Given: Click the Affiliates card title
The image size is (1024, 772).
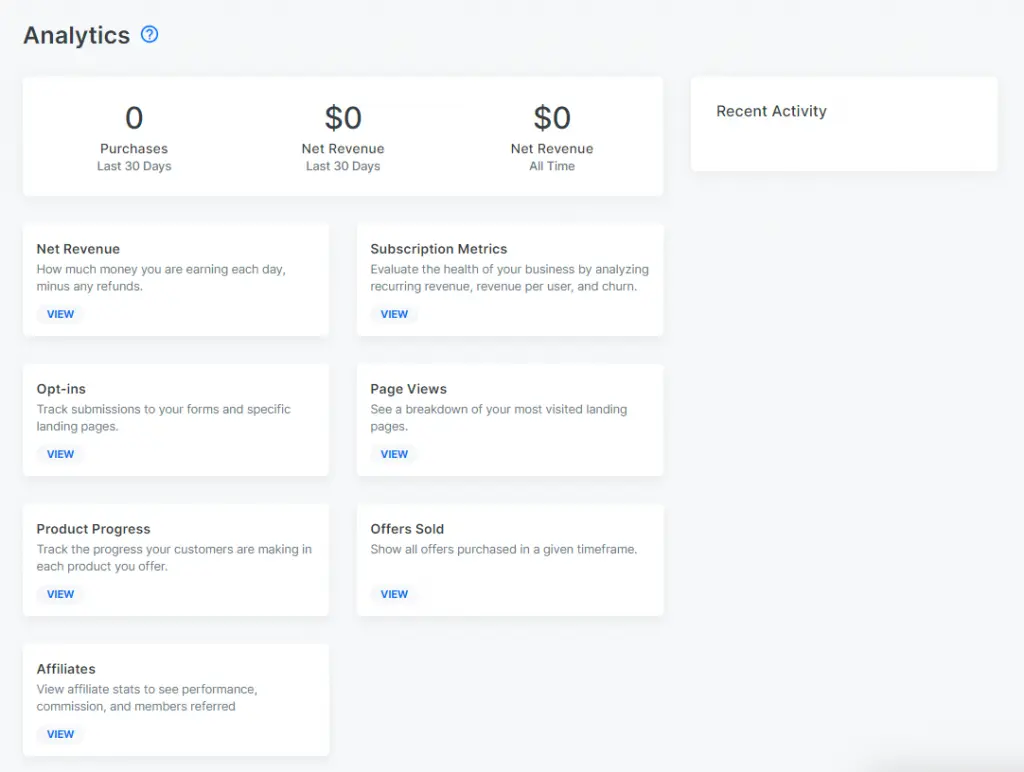Looking at the screenshot, I should [x=66, y=669].
